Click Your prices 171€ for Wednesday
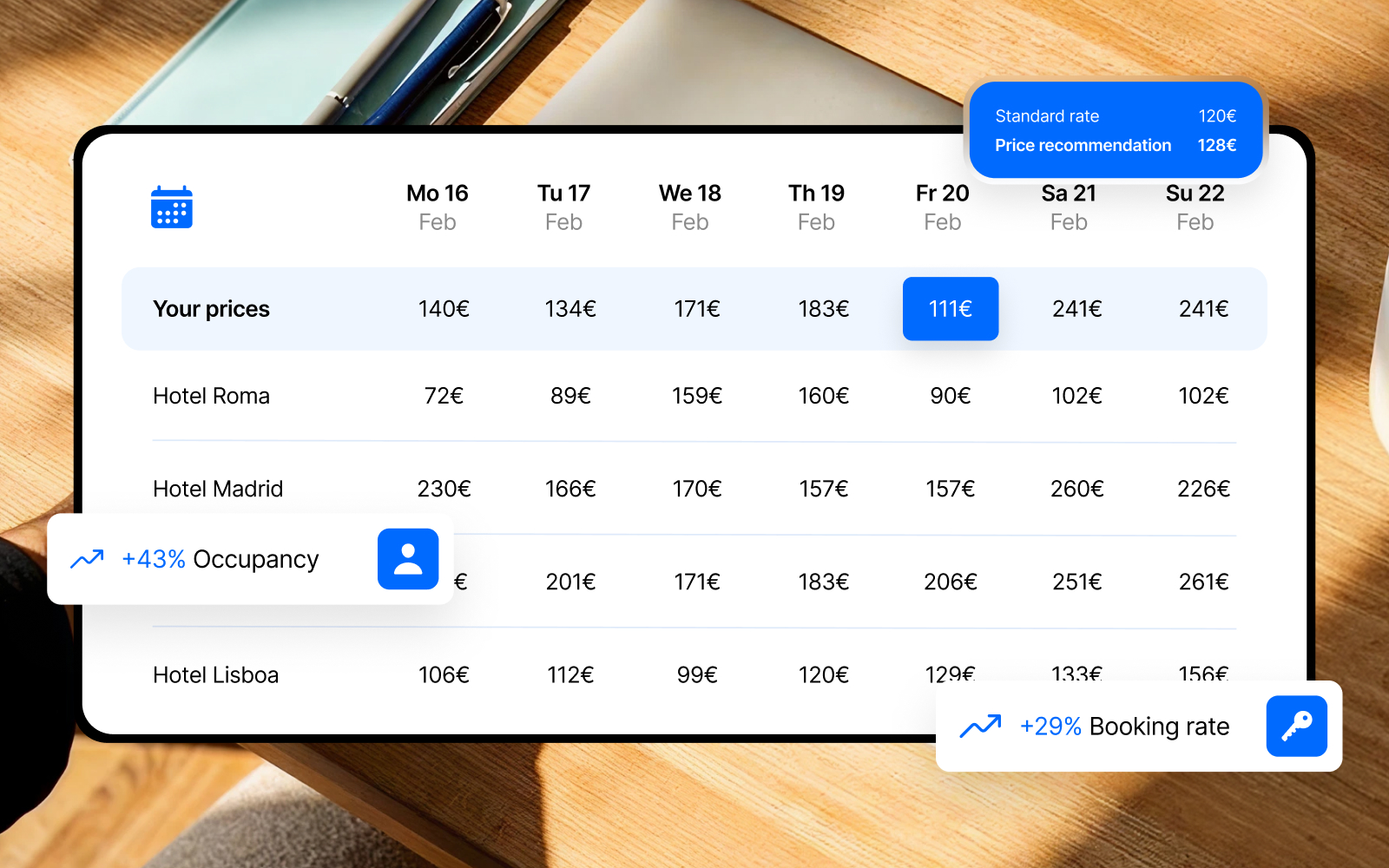 [697, 309]
